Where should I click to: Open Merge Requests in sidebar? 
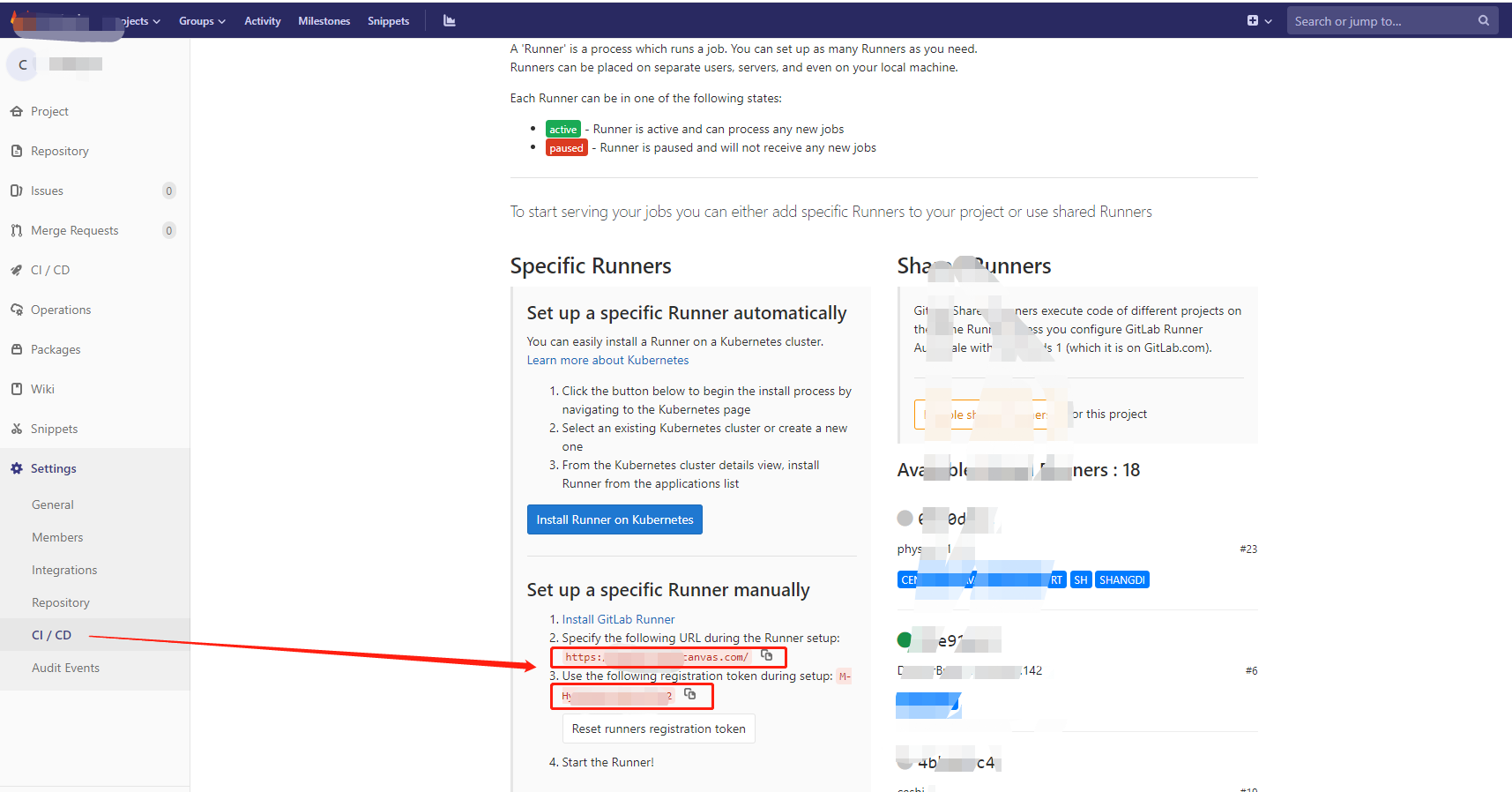75,230
